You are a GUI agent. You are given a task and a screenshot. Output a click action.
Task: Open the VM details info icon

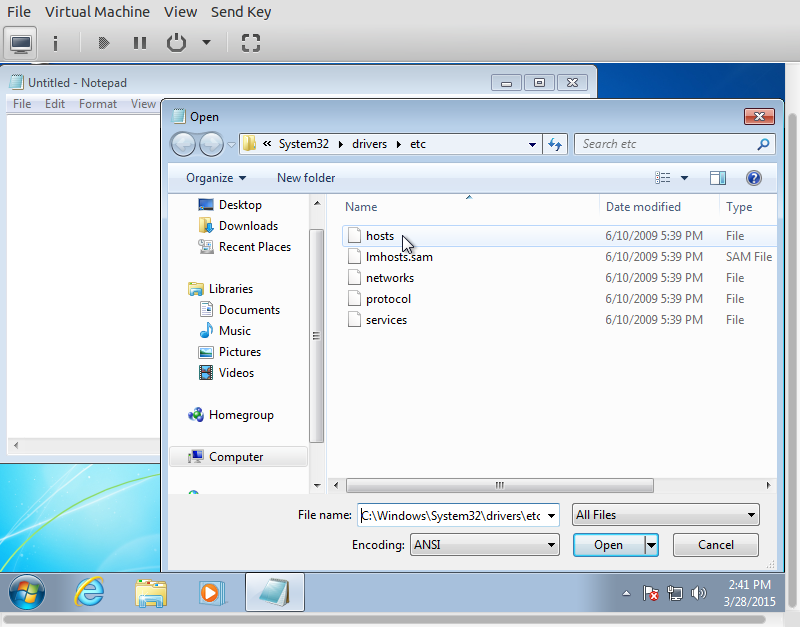tap(55, 43)
